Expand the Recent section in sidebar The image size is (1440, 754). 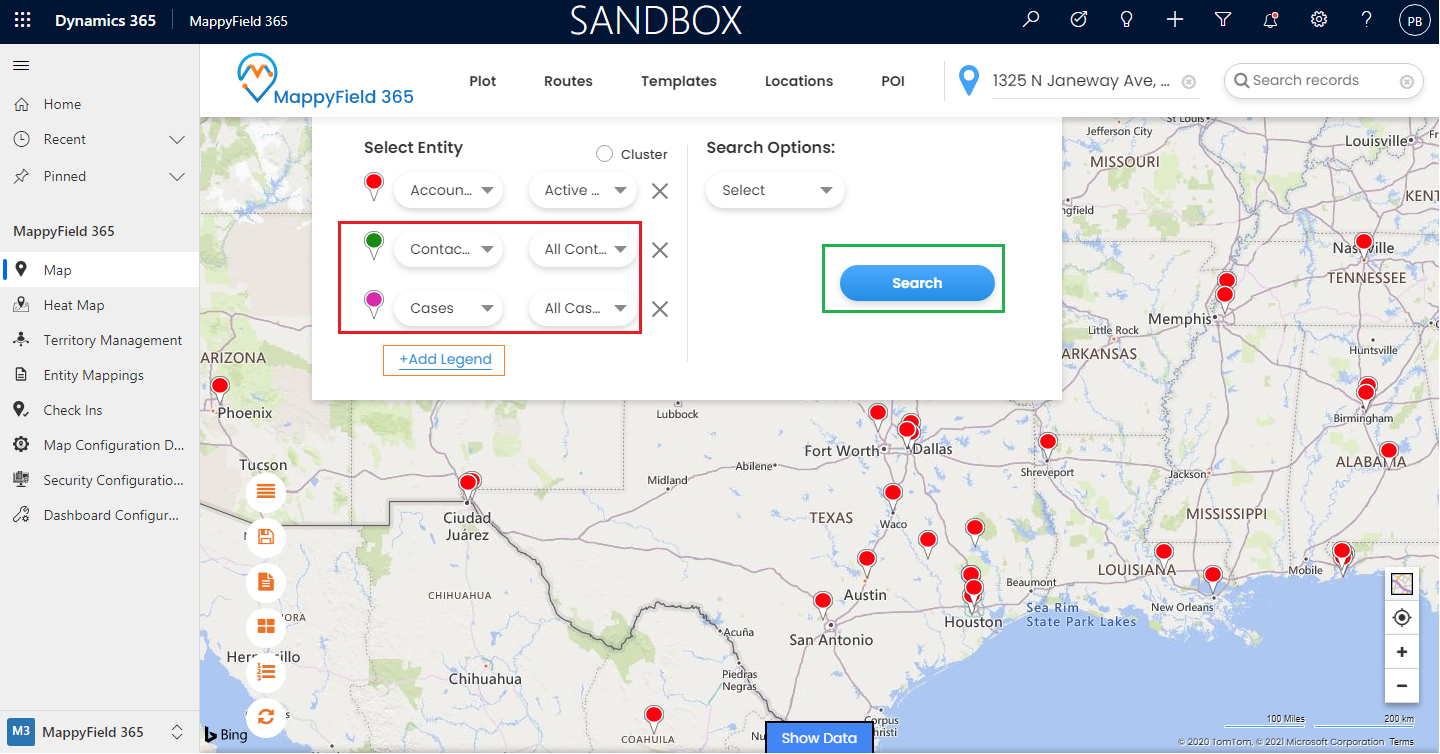coord(177,140)
